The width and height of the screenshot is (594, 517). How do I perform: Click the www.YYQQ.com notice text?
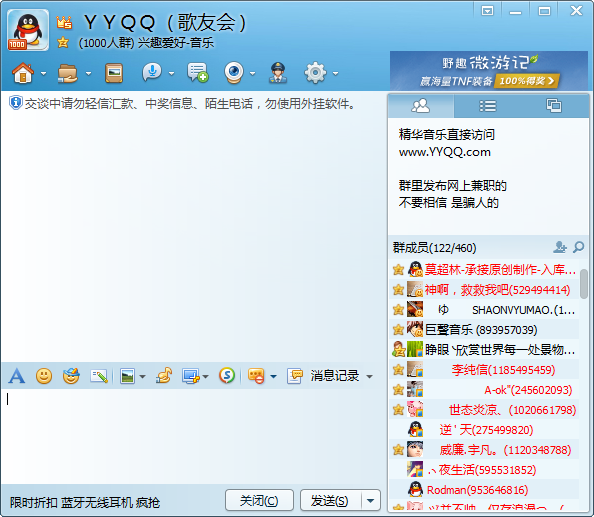coord(444,152)
